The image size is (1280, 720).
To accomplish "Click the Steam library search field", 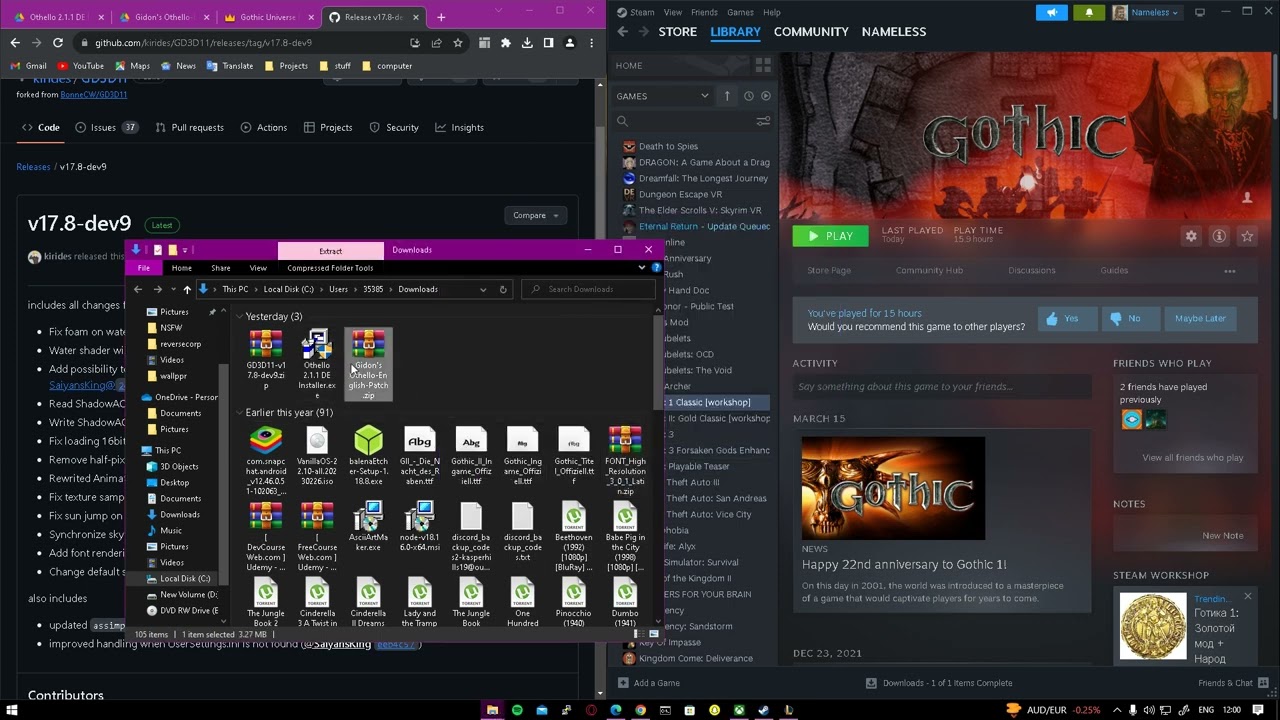I will [x=685, y=121].
